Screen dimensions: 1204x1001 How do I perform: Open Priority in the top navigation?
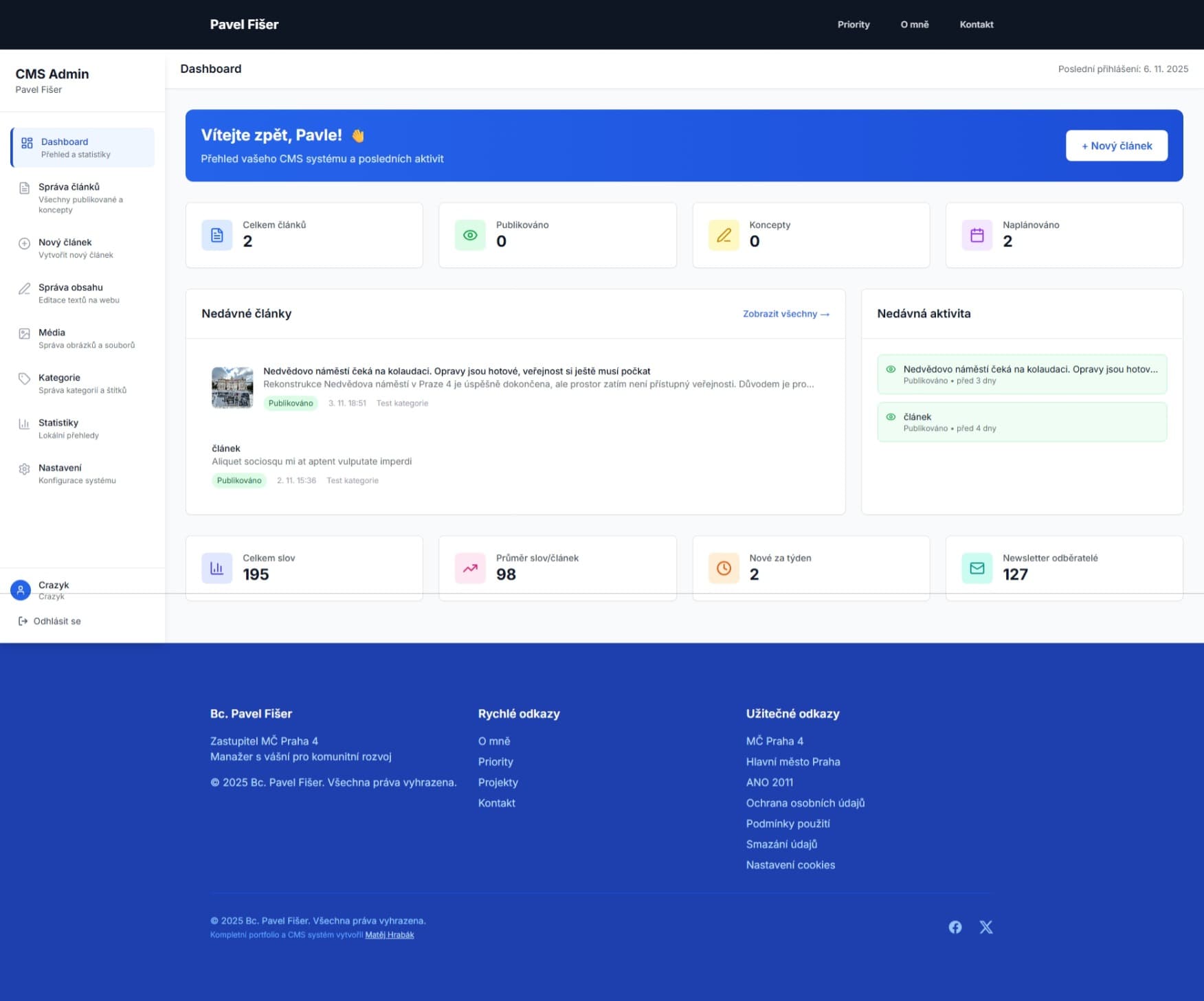[854, 24]
